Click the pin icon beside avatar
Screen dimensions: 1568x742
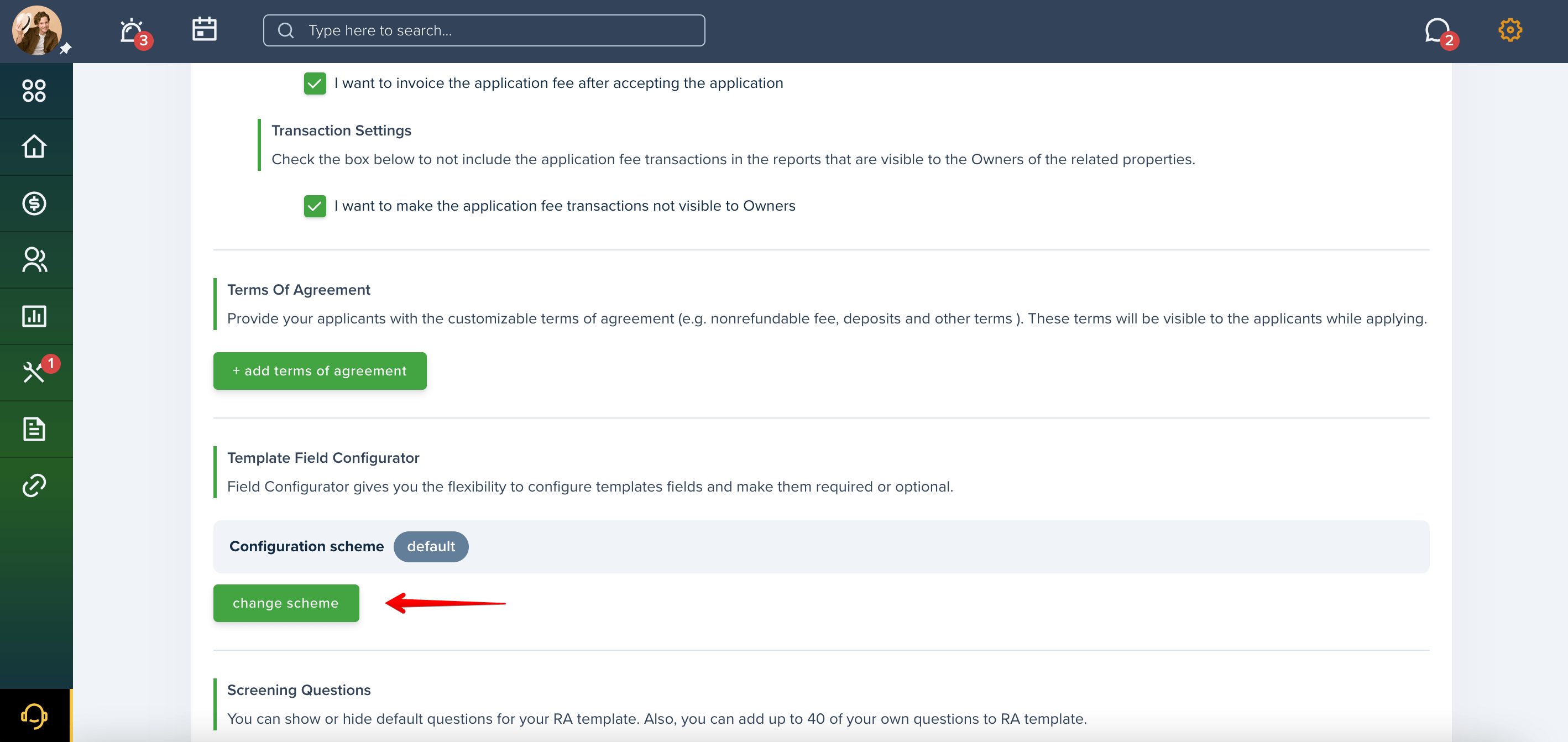coord(66,48)
